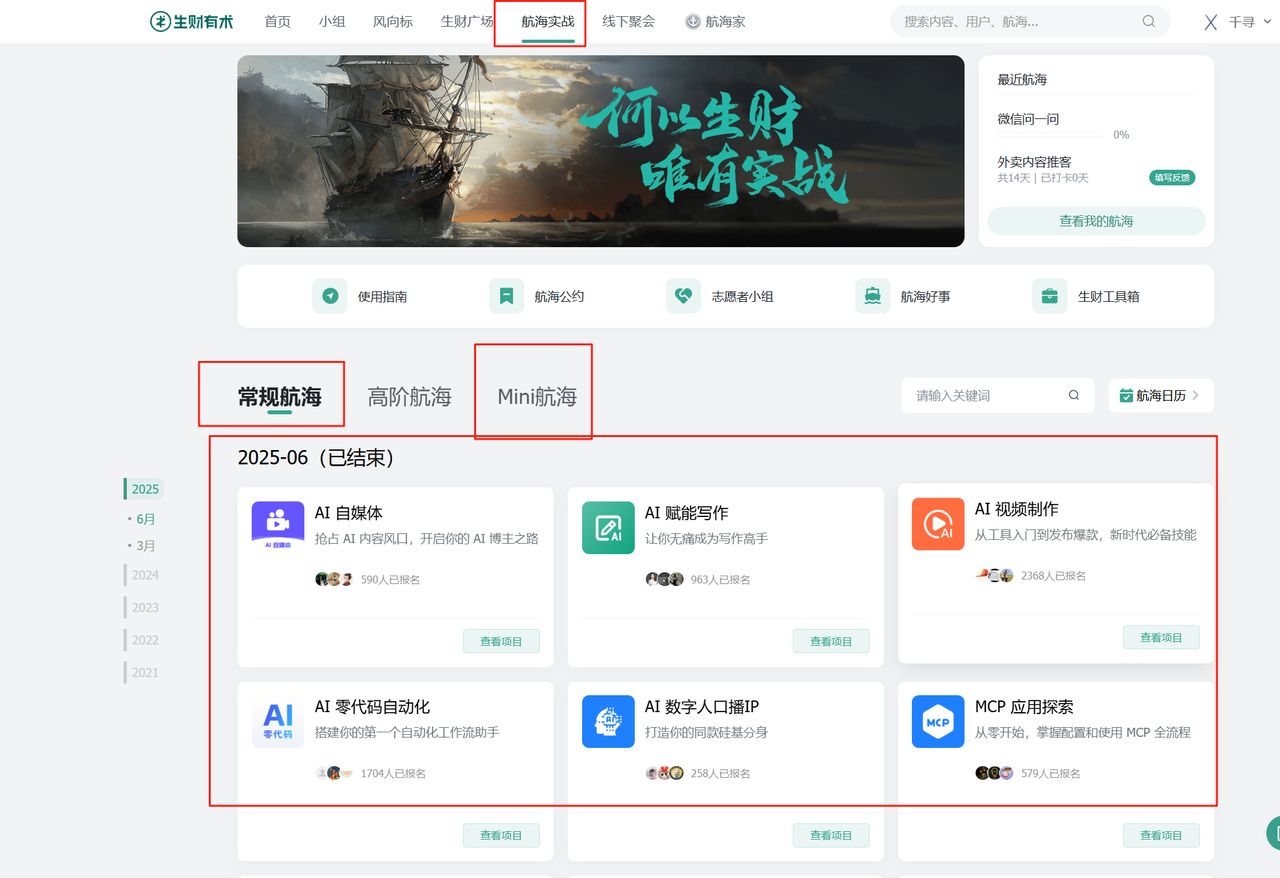Click the X user avatar icon
This screenshot has height=878, width=1280.
pos(1210,22)
